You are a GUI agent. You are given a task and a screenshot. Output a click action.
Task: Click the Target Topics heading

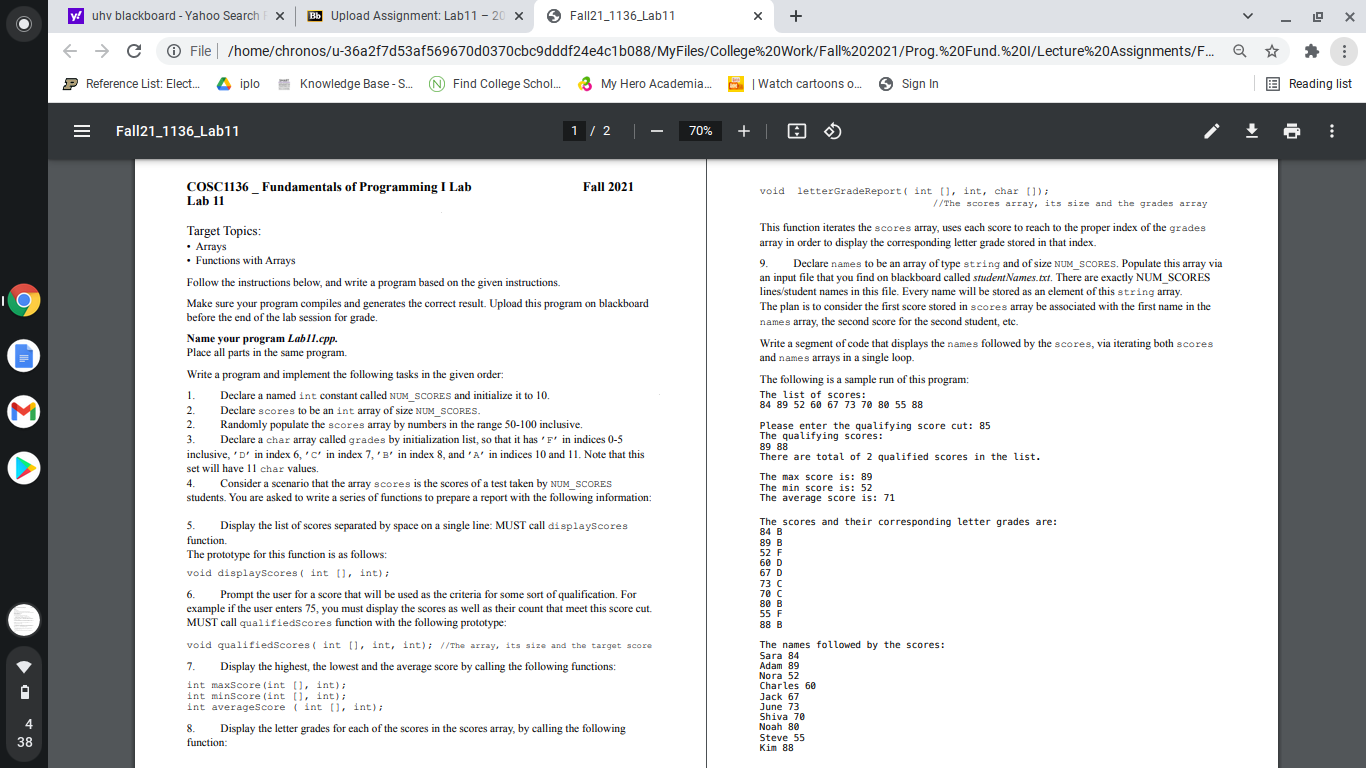pos(223,231)
